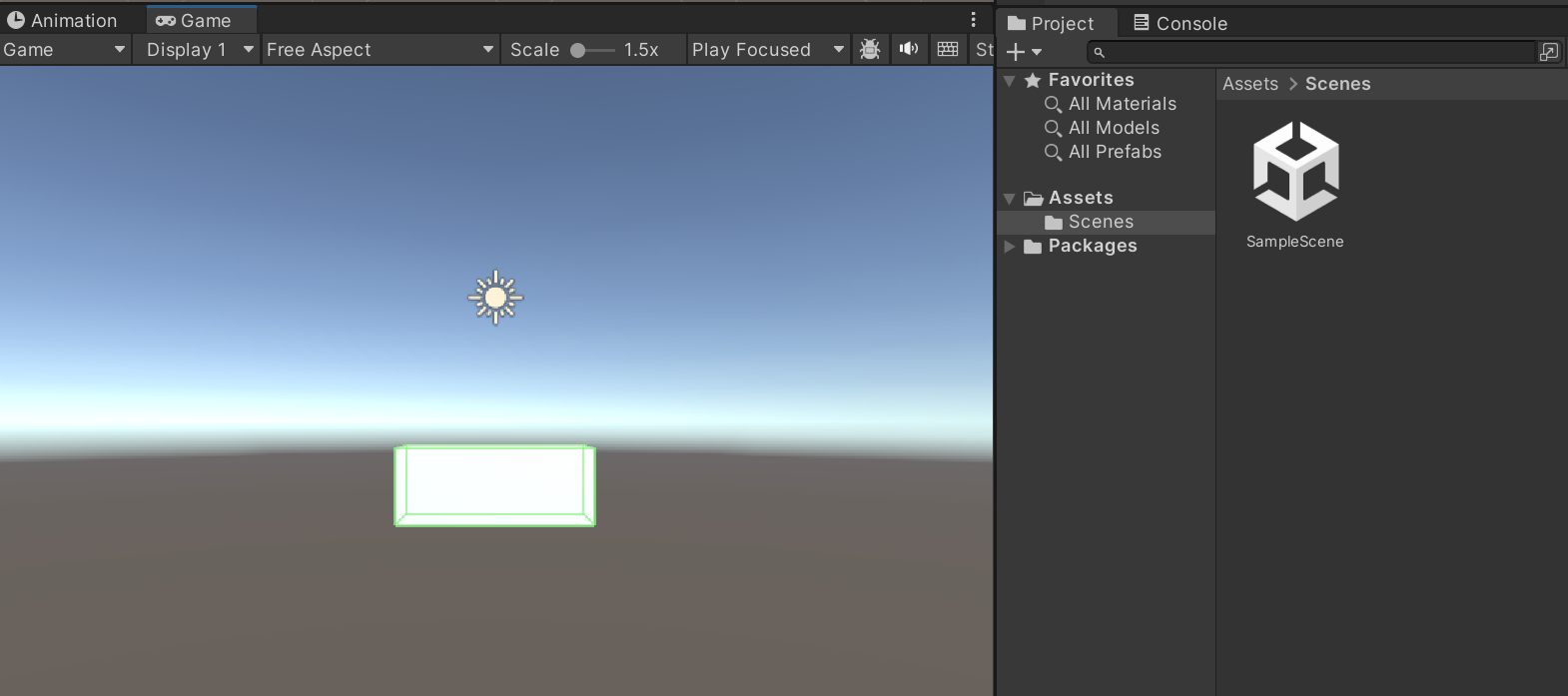Click the Animation tab clock icon
This screenshot has height=696, width=1568.
point(16,20)
